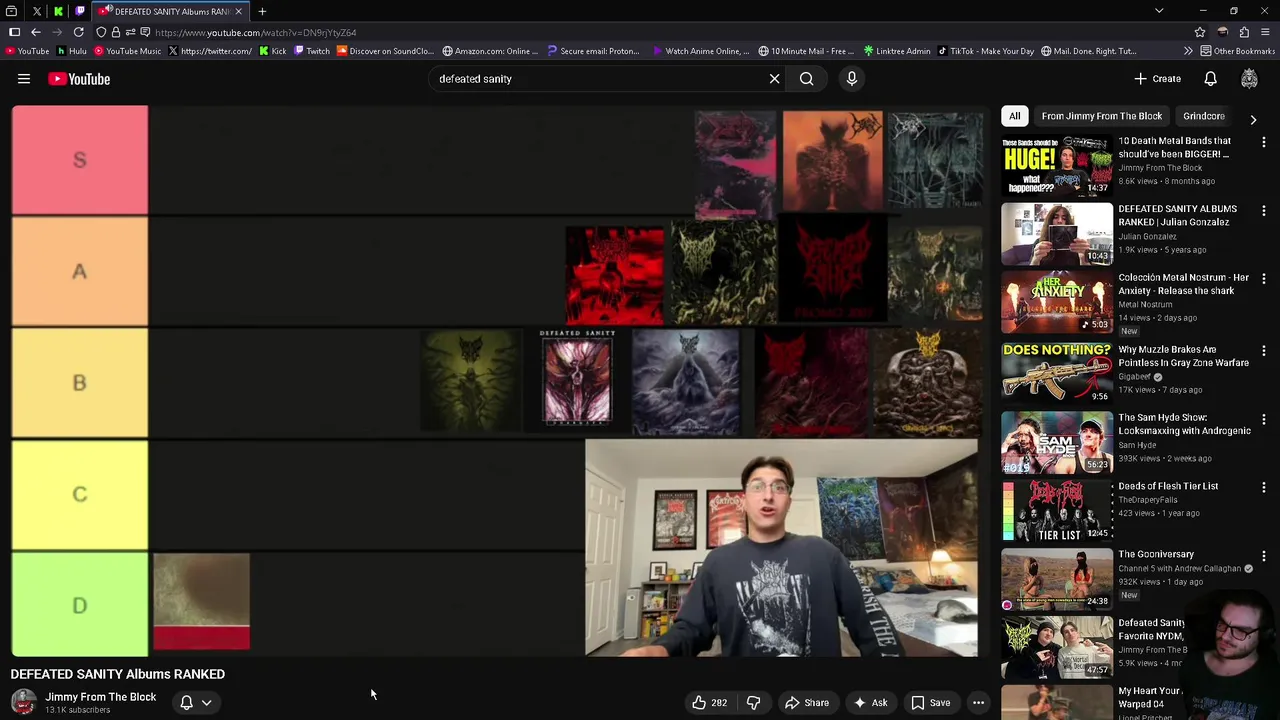Viewport: 1280px width, 720px height.
Task: List all tabs dropdown arrow
Action: coord(1159,11)
